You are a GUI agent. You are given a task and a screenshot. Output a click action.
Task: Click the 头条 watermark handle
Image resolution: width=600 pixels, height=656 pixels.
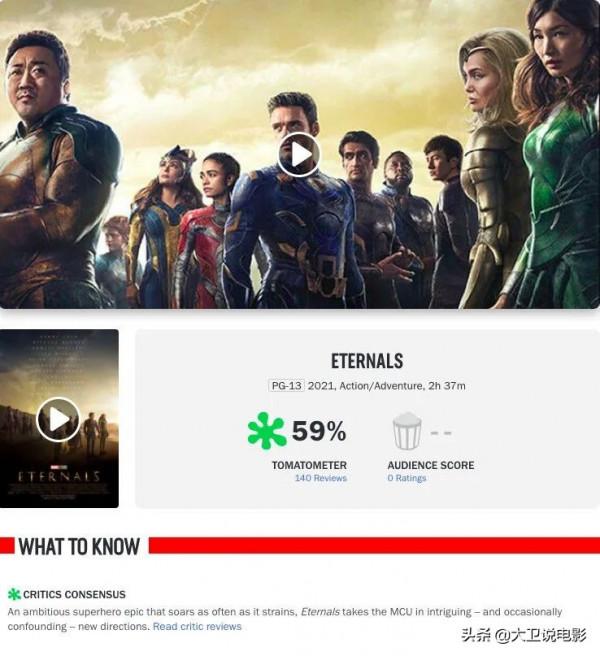(524, 635)
